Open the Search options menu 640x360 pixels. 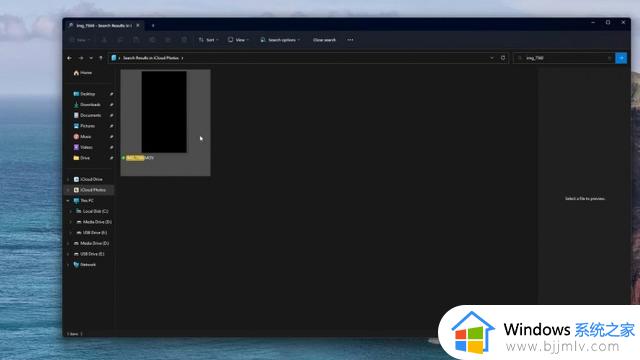point(280,40)
